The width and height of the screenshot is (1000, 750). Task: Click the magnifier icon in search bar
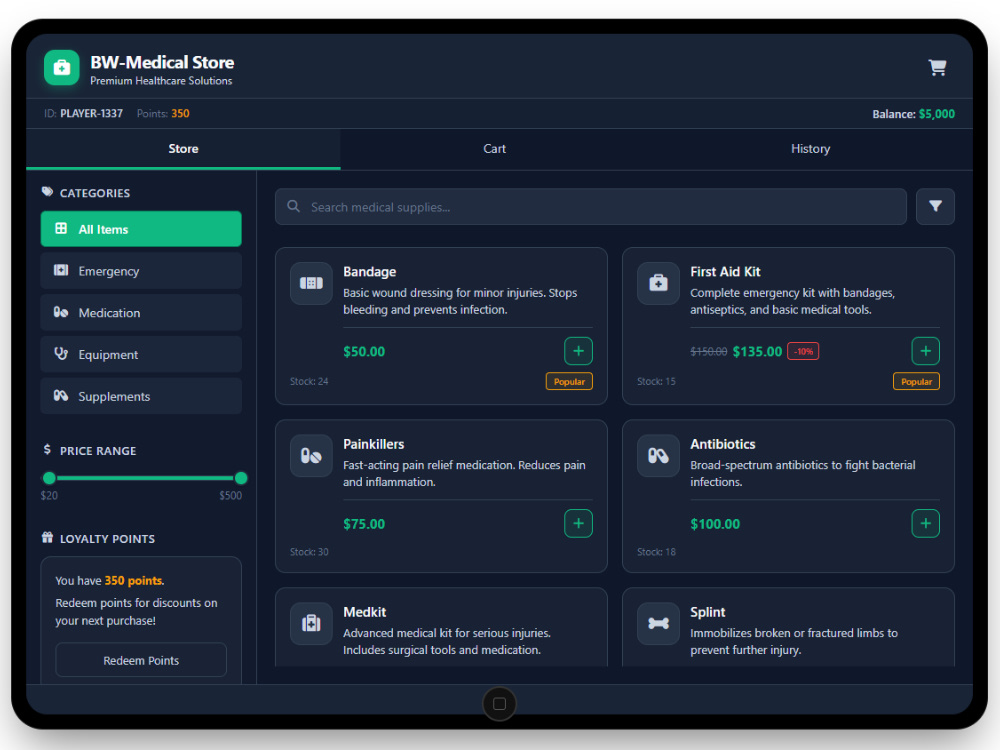point(293,206)
